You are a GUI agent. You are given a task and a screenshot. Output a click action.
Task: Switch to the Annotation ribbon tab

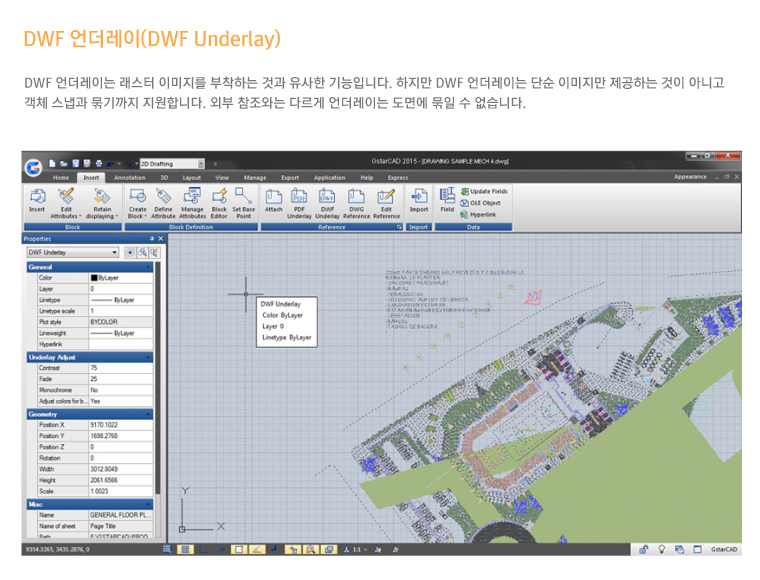click(129, 177)
